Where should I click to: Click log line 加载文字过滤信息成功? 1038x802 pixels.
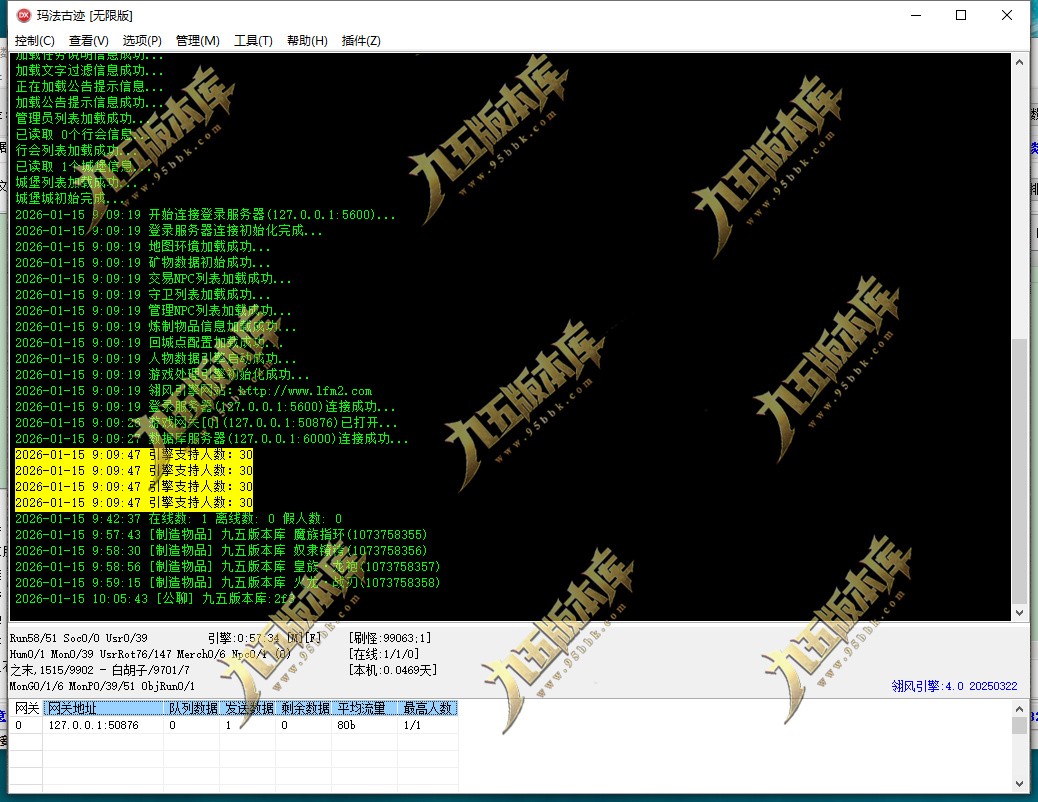89,70
